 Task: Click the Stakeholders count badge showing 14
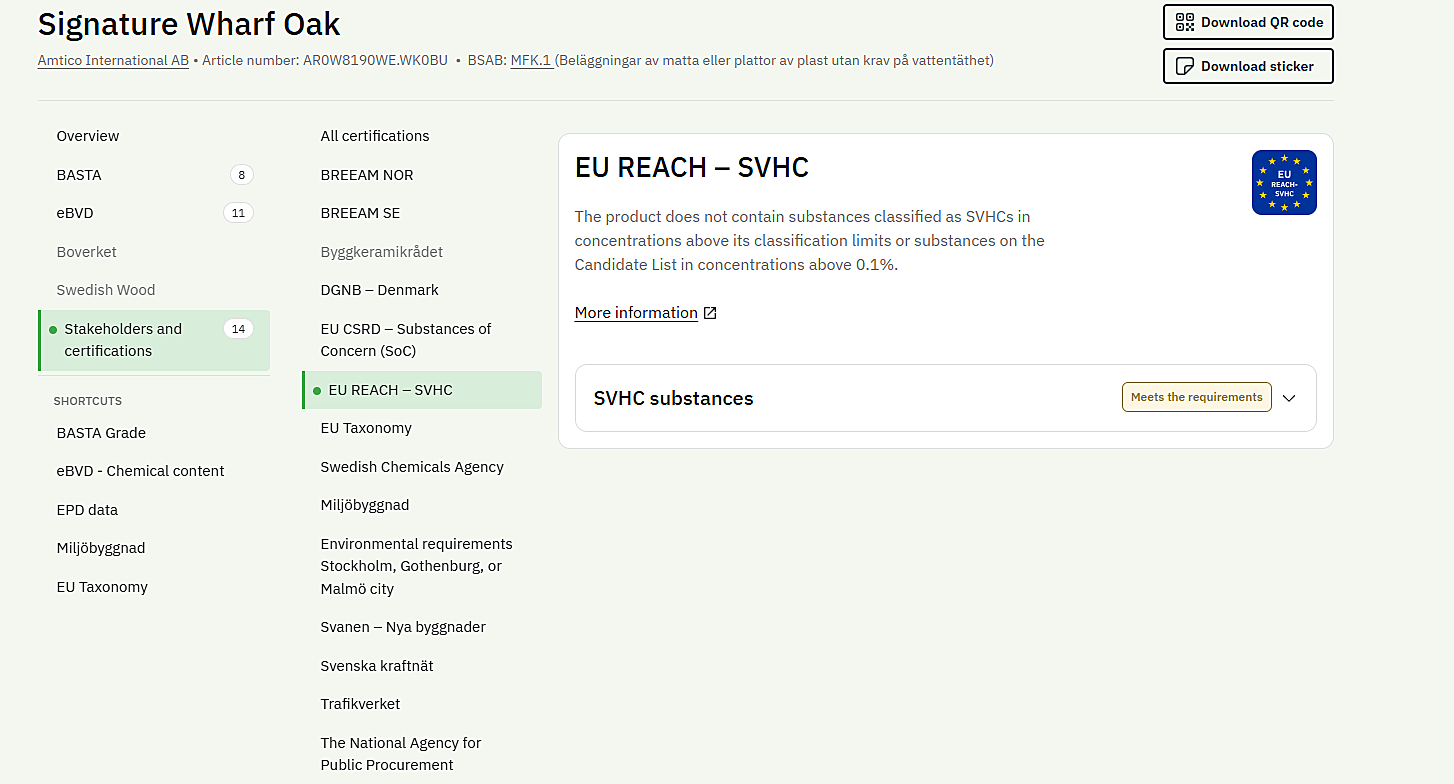238,329
